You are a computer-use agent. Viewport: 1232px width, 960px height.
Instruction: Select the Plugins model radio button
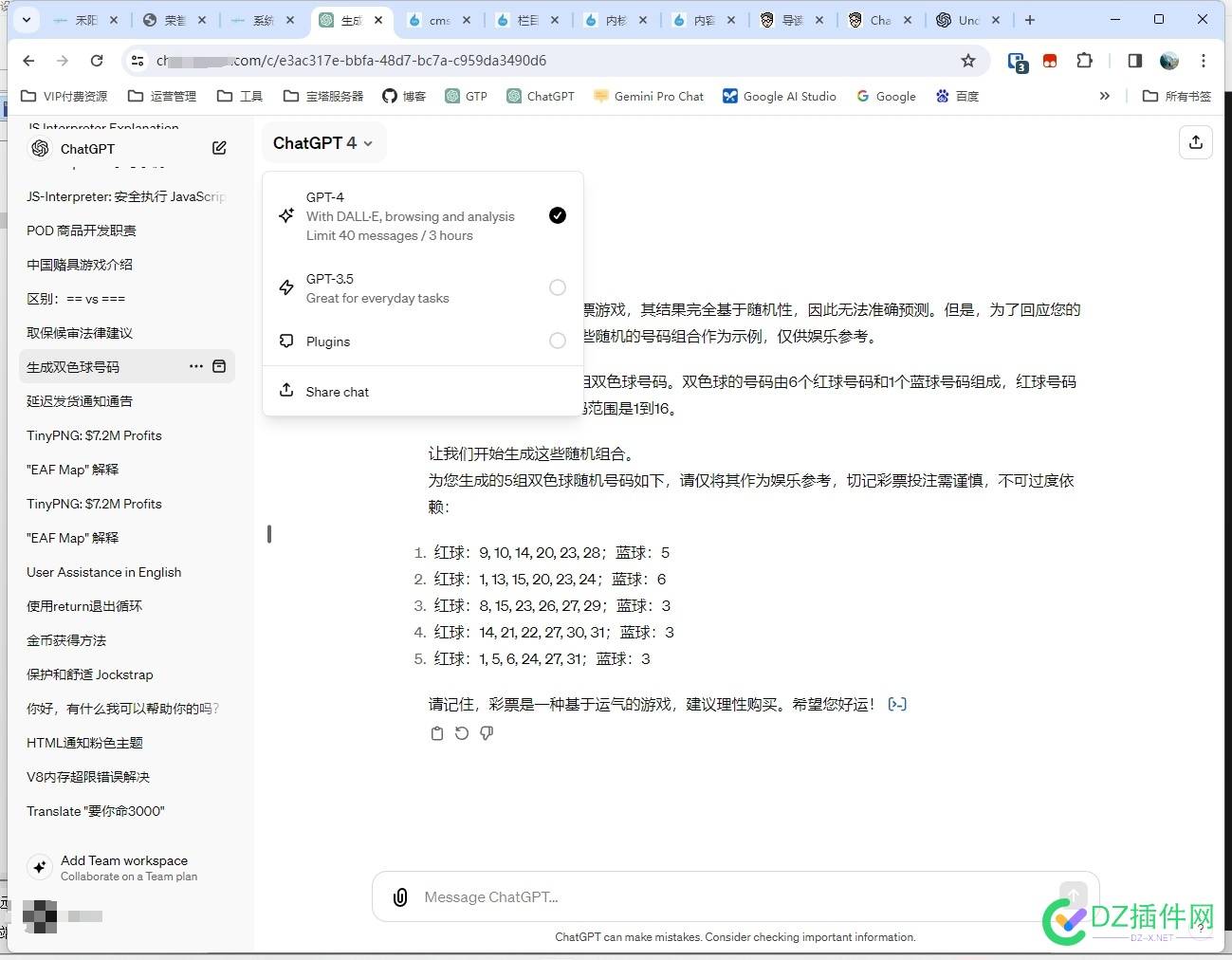tap(558, 341)
